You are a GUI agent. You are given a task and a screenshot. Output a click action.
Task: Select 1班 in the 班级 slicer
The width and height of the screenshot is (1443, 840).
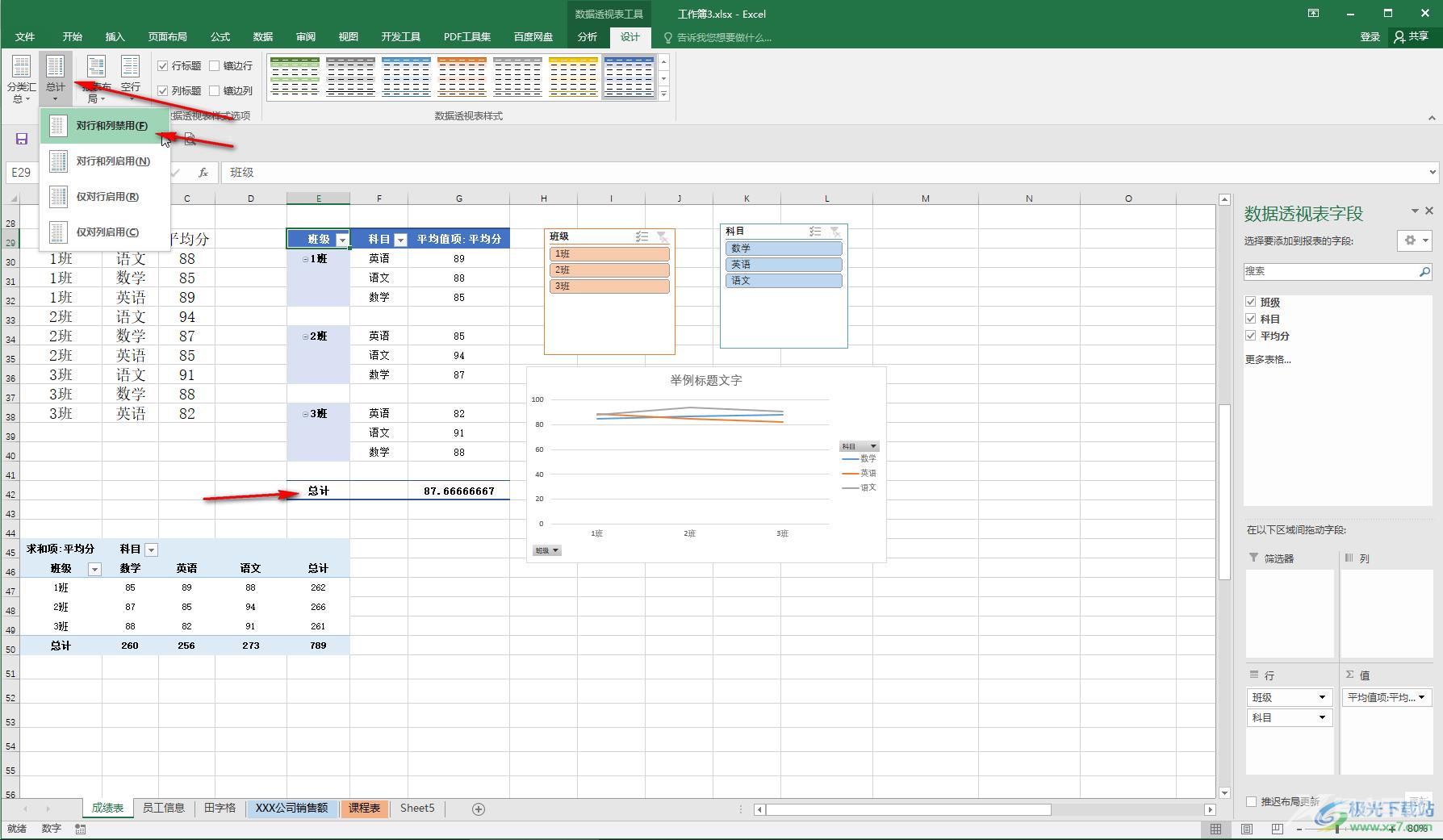tap(609, 254)
